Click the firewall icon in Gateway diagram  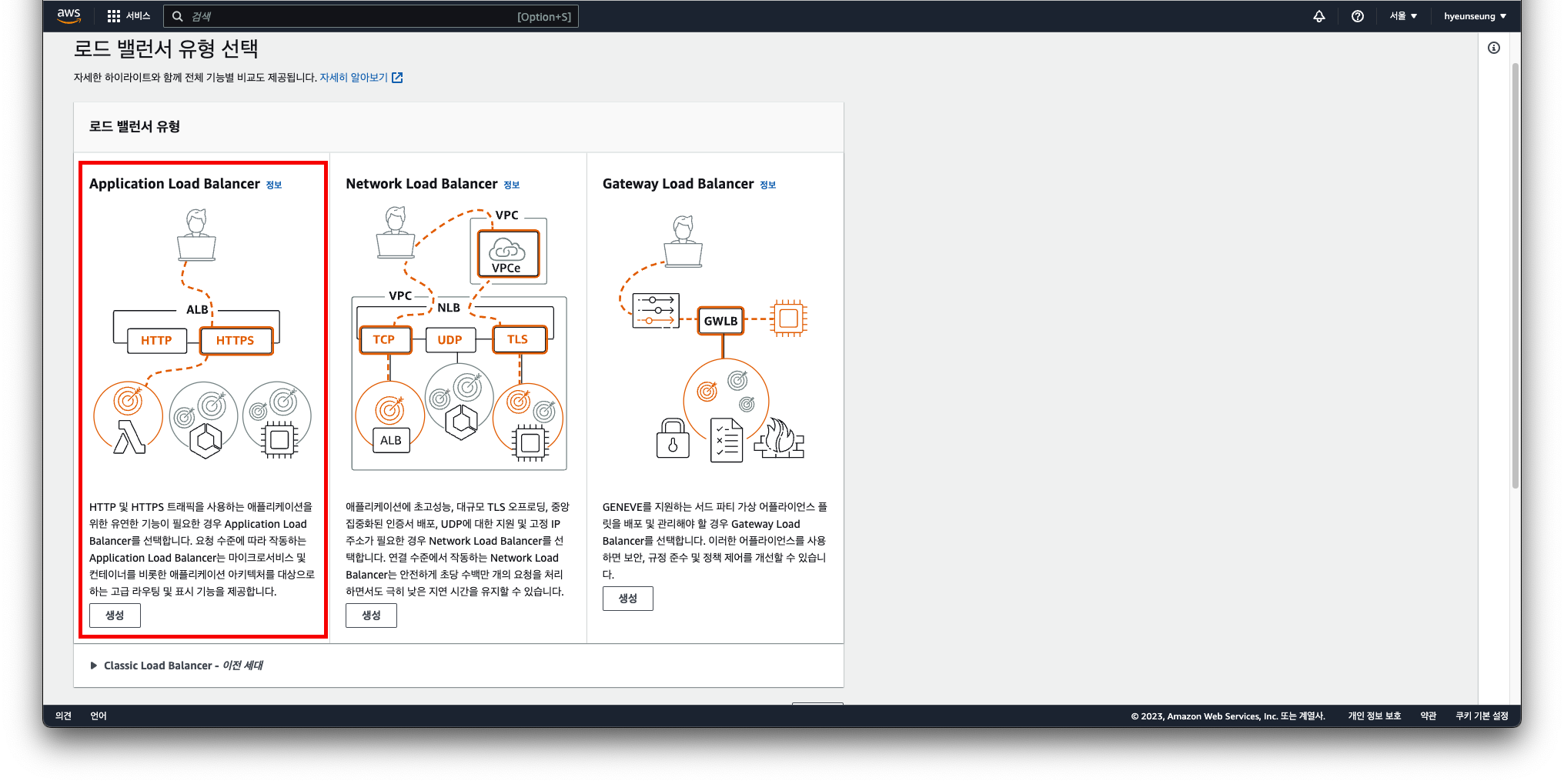click(779, 439)
